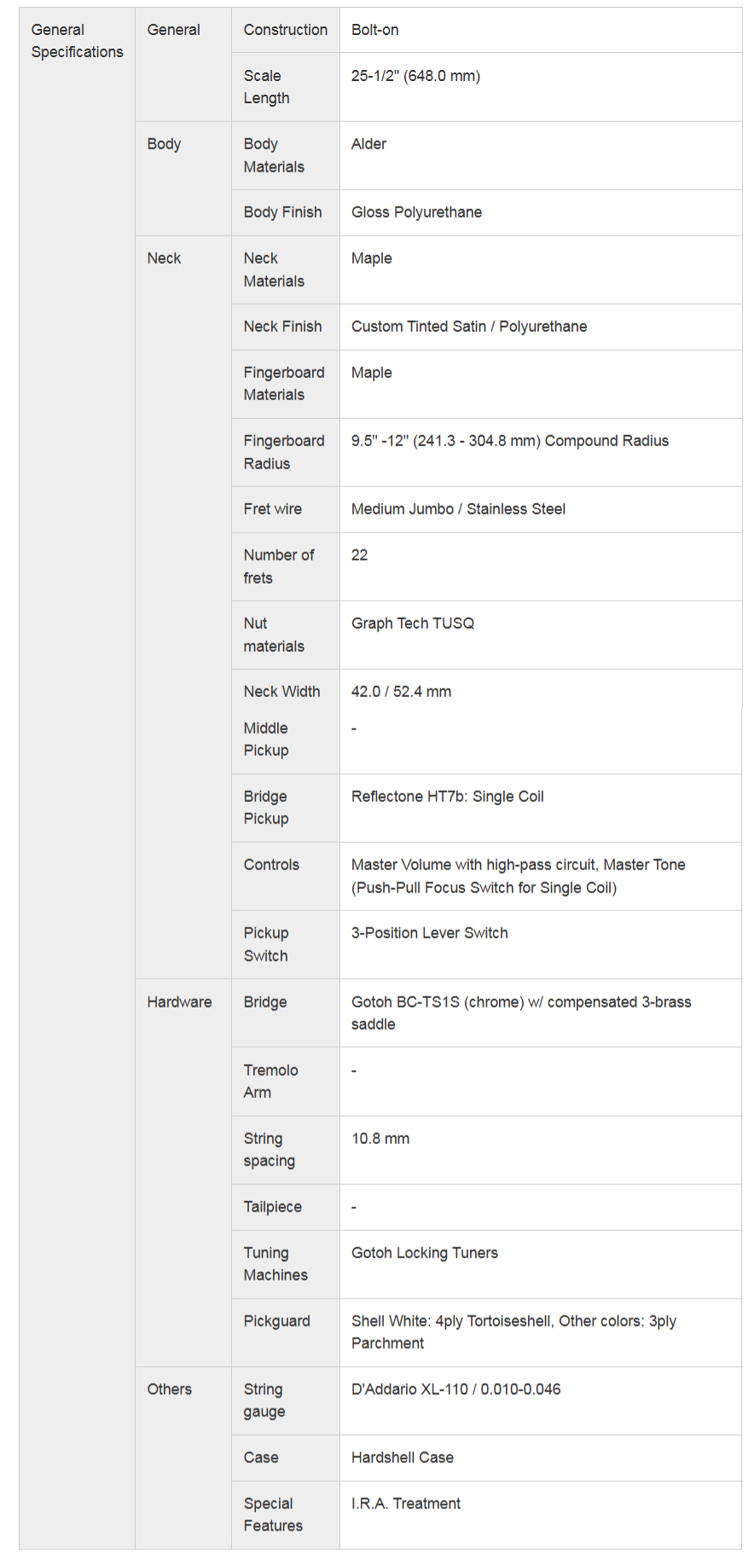Select the Fingerboard Radius label
Image resolution: width=754 pixels, height=1568 pixels.
pos(283,452)
